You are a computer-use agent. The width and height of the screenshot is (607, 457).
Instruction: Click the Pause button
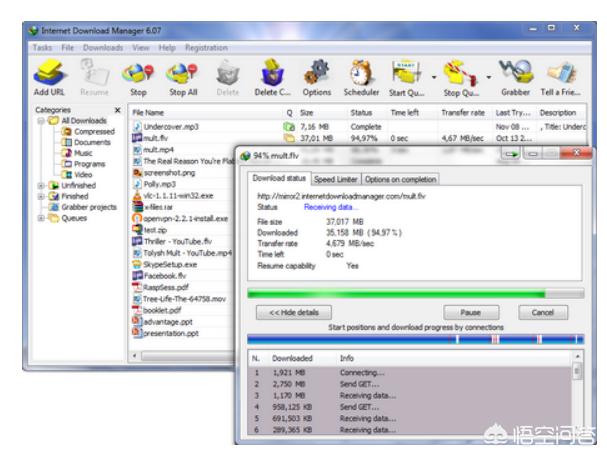click(471, 312)
